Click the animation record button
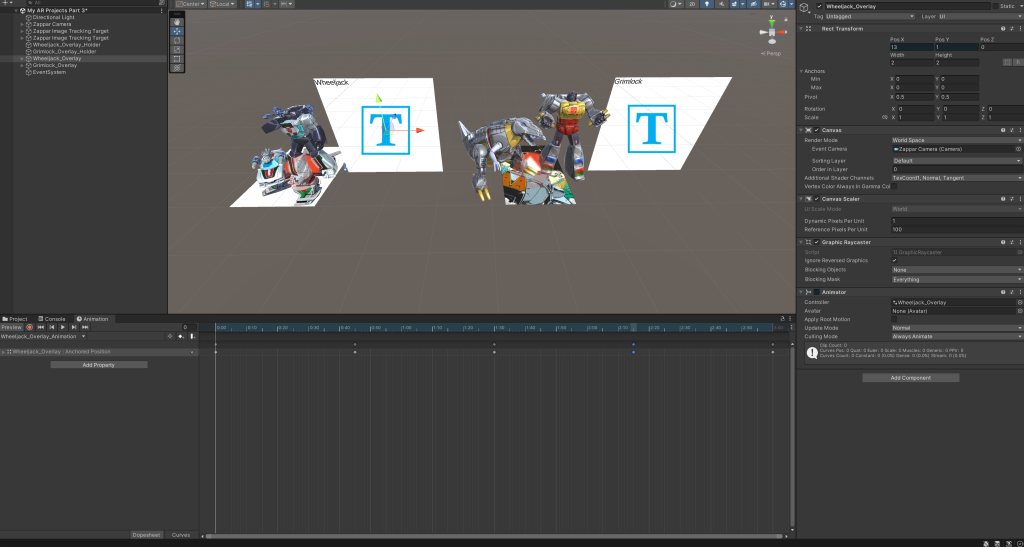The width and height of the screenshot is (1024, 547). coord(30,327)
